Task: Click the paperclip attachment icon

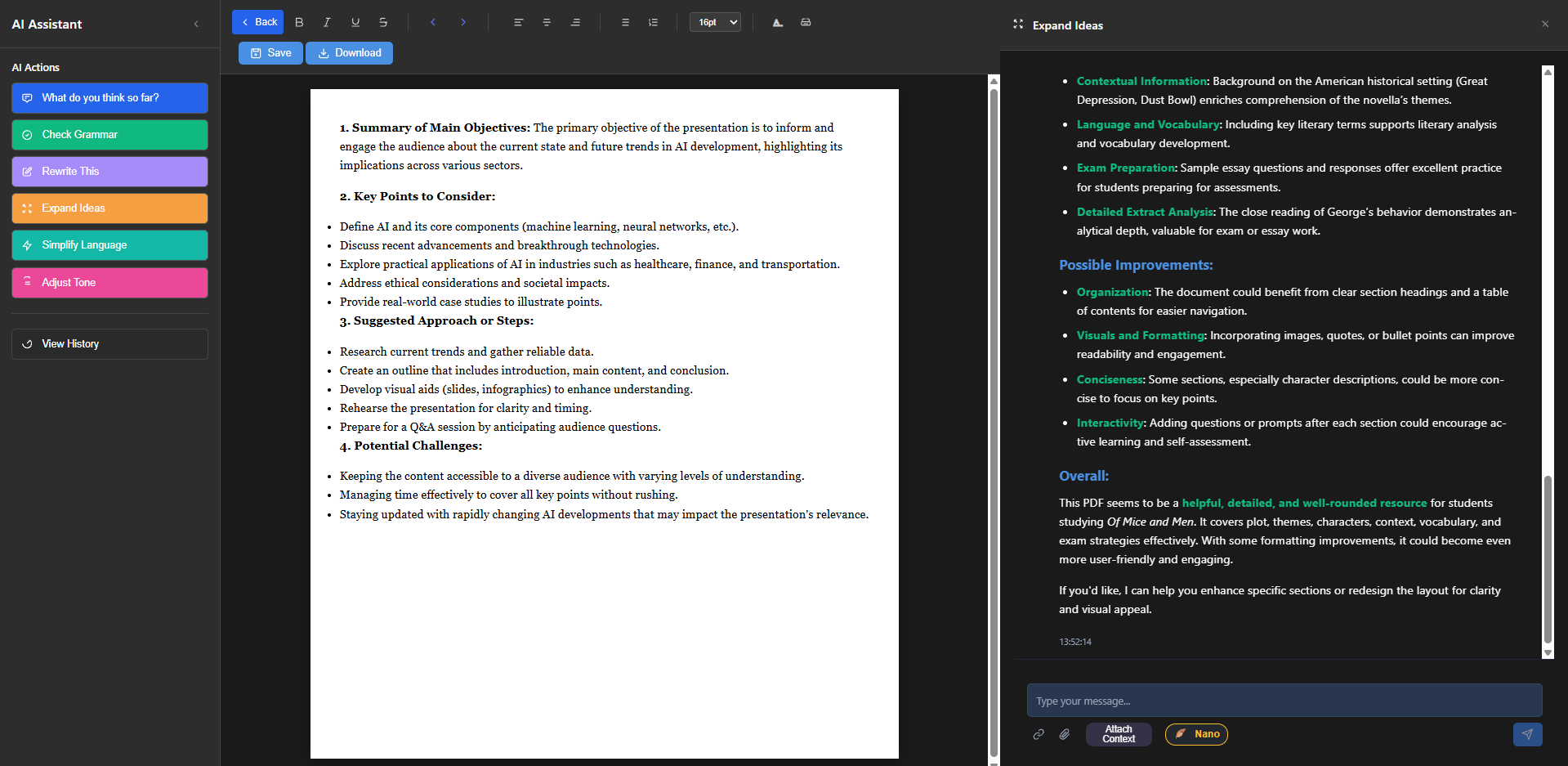Action: click(1065, 734)
